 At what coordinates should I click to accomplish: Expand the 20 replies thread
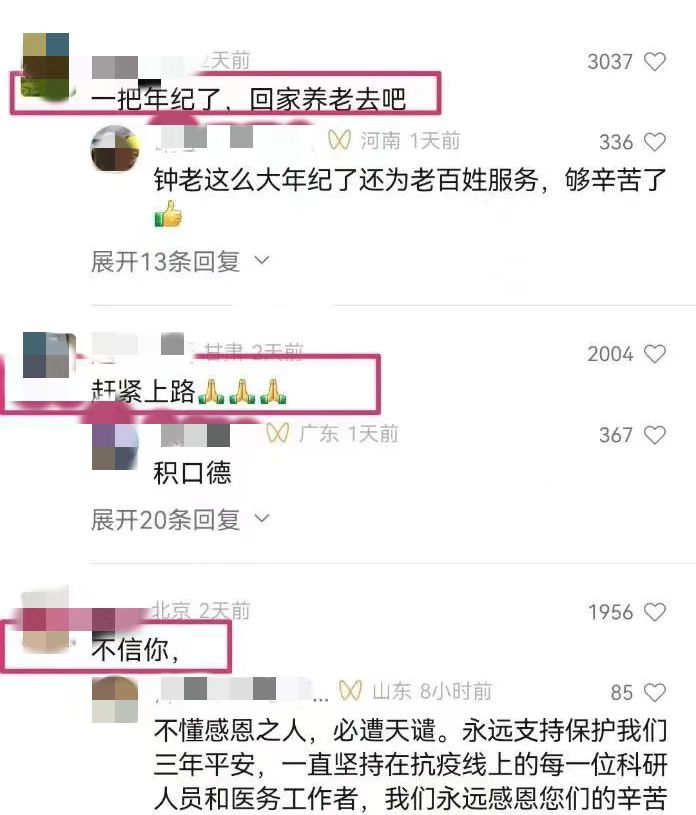[x=180, y=519]
